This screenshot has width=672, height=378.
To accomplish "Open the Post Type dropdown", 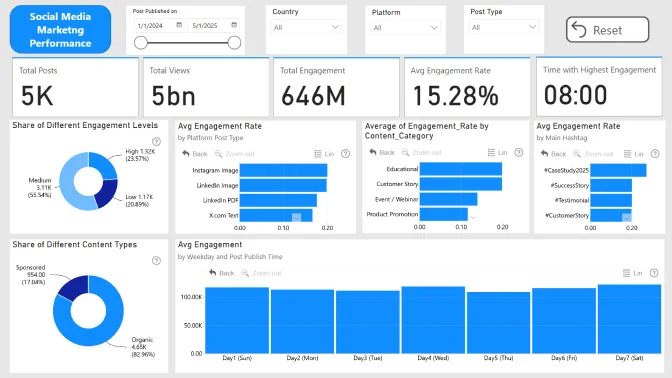I will click(504, 27).
